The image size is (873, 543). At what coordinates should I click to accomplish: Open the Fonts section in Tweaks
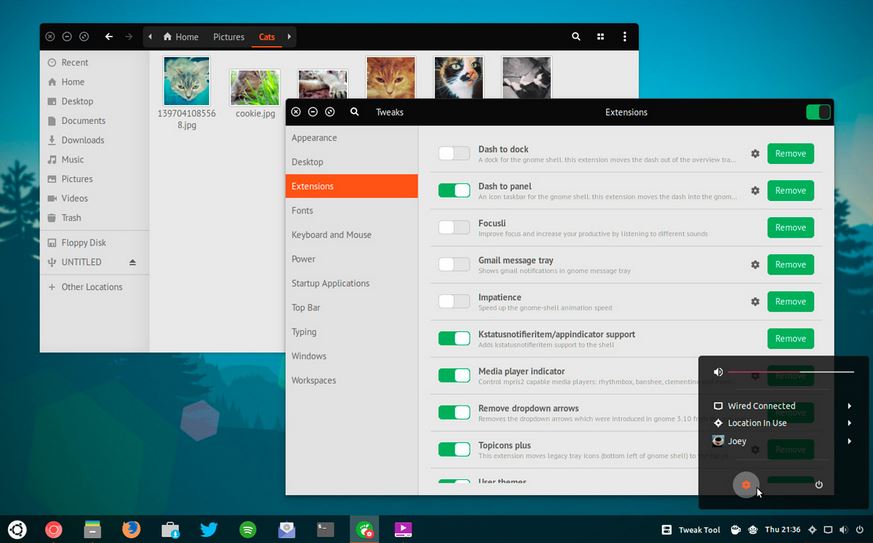352,211
